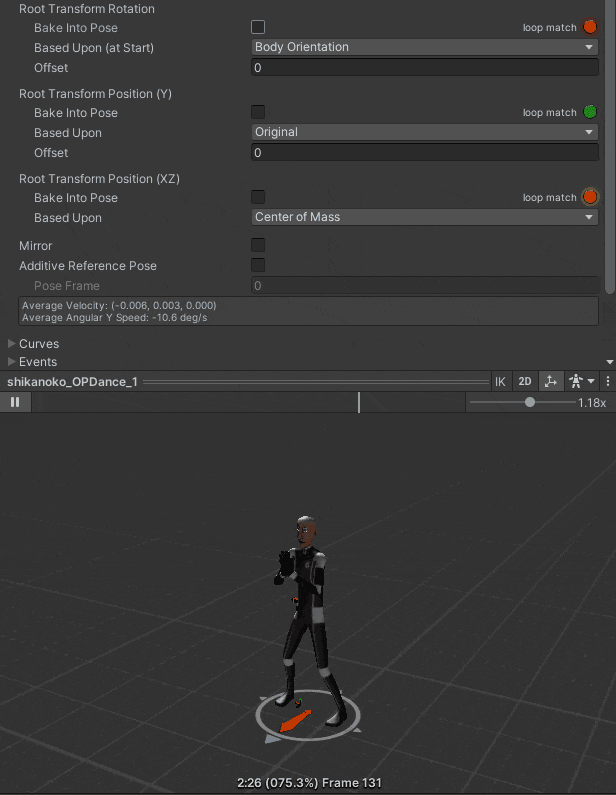Click the small down arrow beside Events
The height and width of the screenshot is (795, 616).
tap(610, 362)
